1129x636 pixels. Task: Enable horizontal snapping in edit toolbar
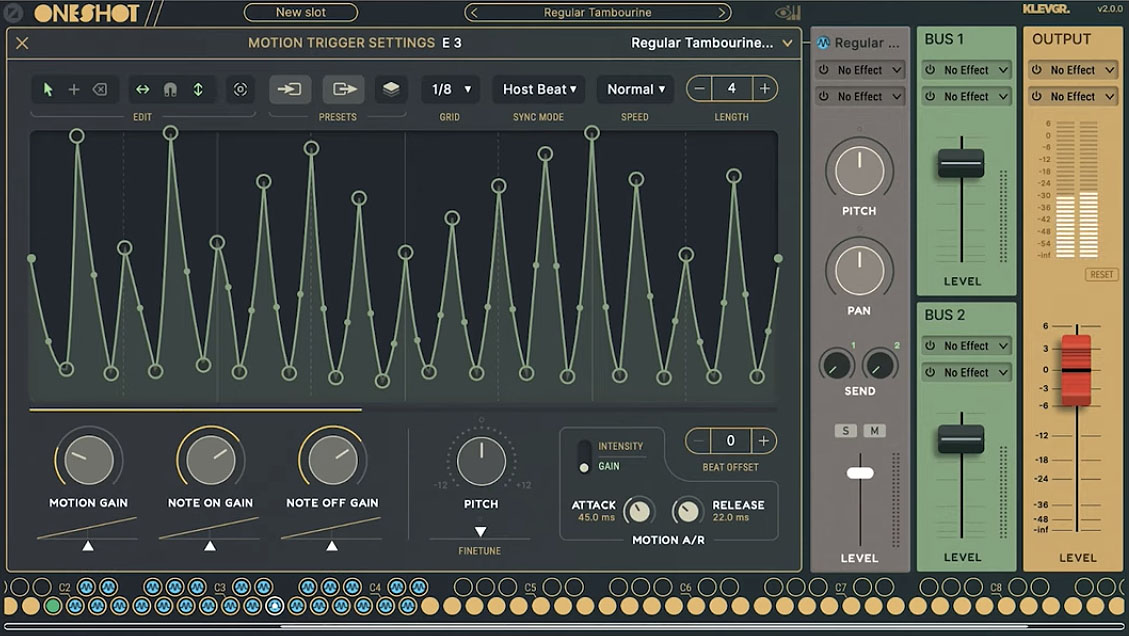[x=141, y=89]
